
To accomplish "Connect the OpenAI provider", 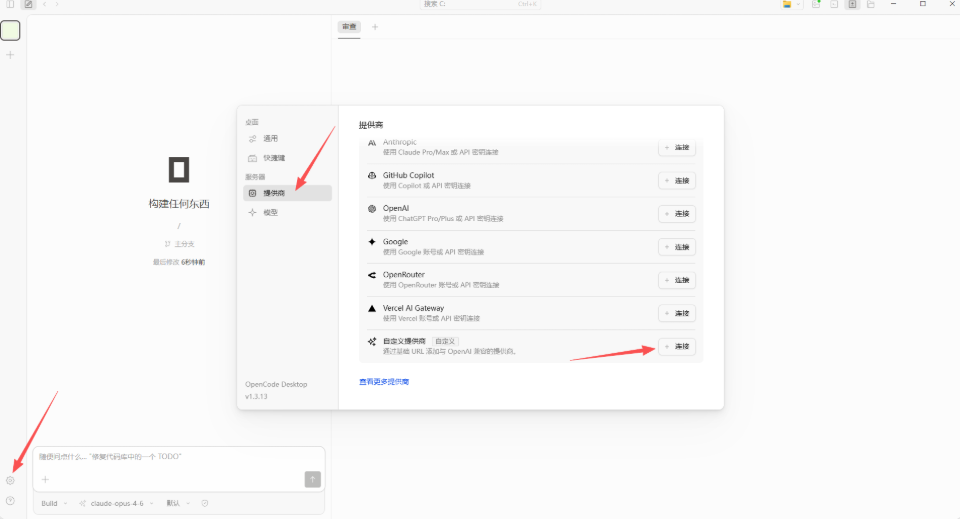I will pyautogui.click(x=677, y=214).
